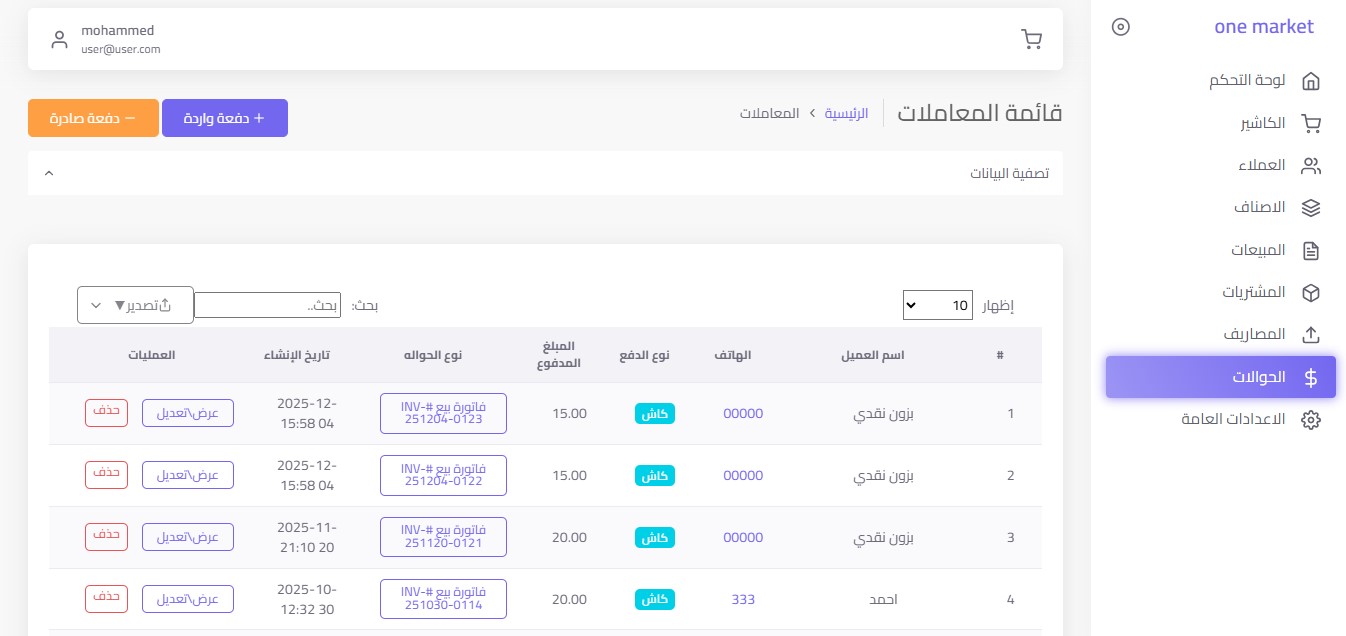
Task: Delete row 1 using its حذف button
Action: coord(106,412)
